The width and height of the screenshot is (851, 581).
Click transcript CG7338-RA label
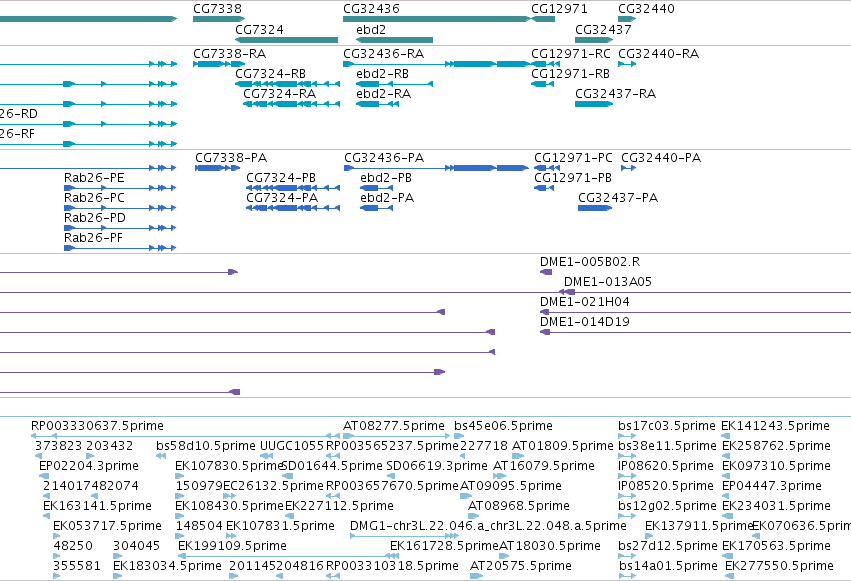click(230, 54)
